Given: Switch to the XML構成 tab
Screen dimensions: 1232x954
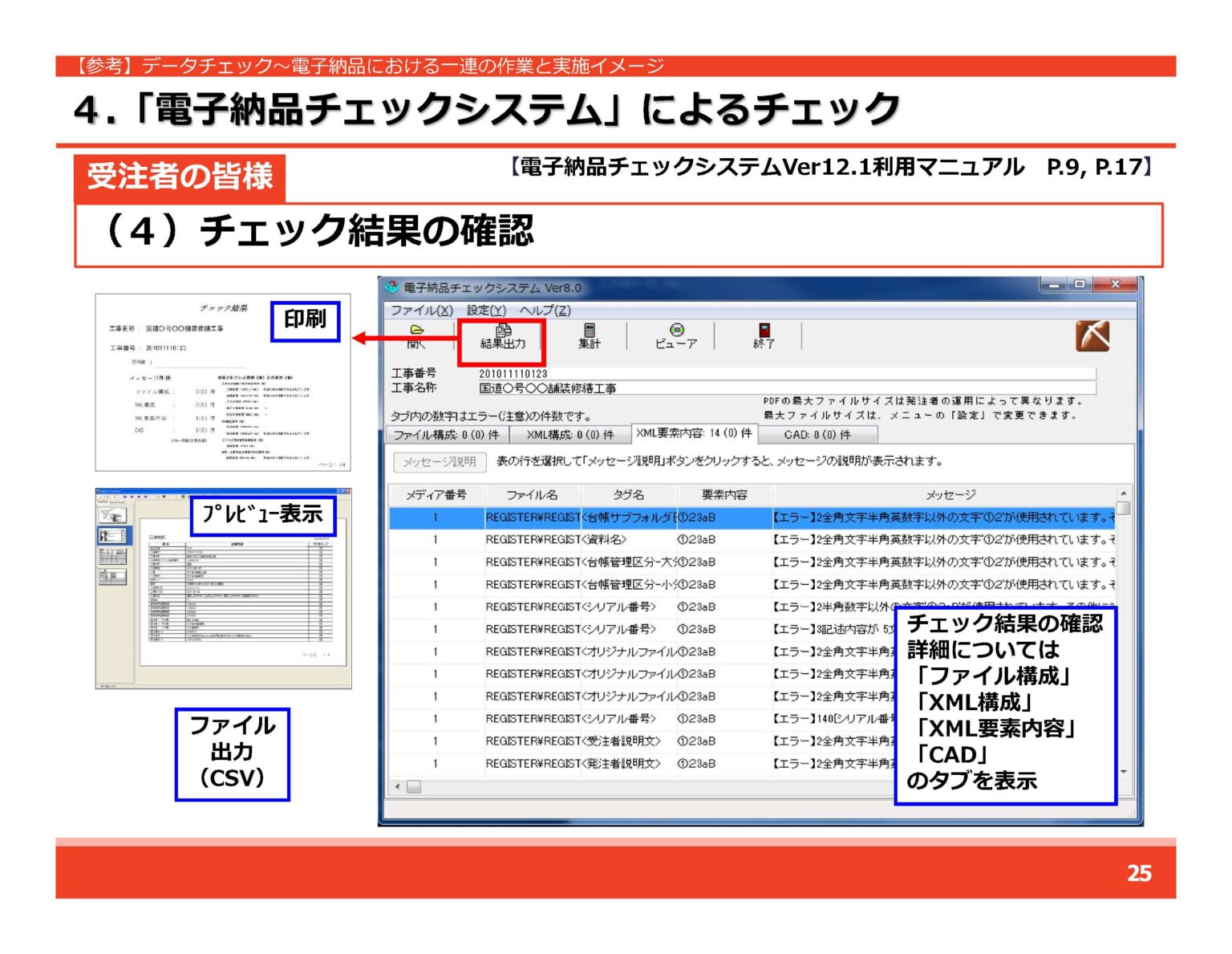Looking at the screenshot, I should (x=569, y=435).
